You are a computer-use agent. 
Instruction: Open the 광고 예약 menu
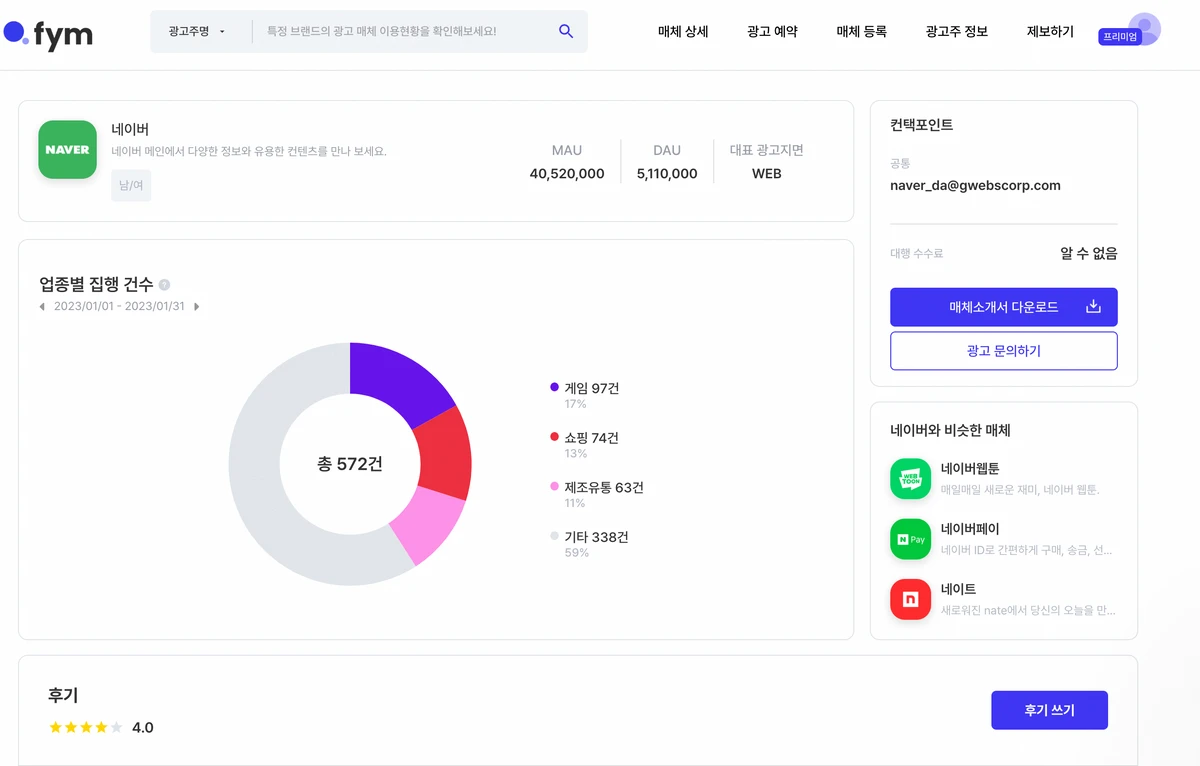pyautogui.click(x=772, y=32)
